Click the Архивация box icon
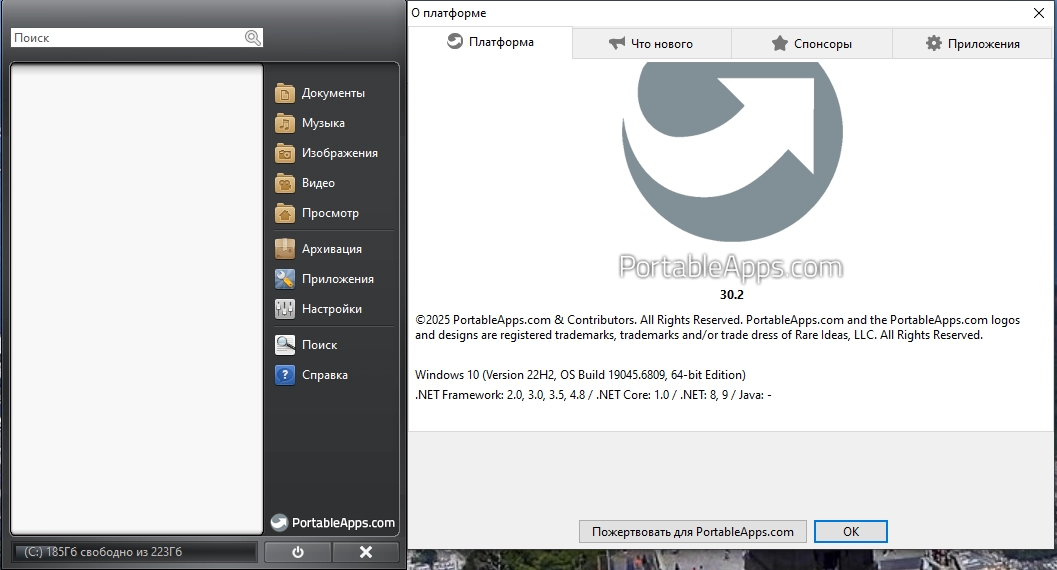 (285, 249)
